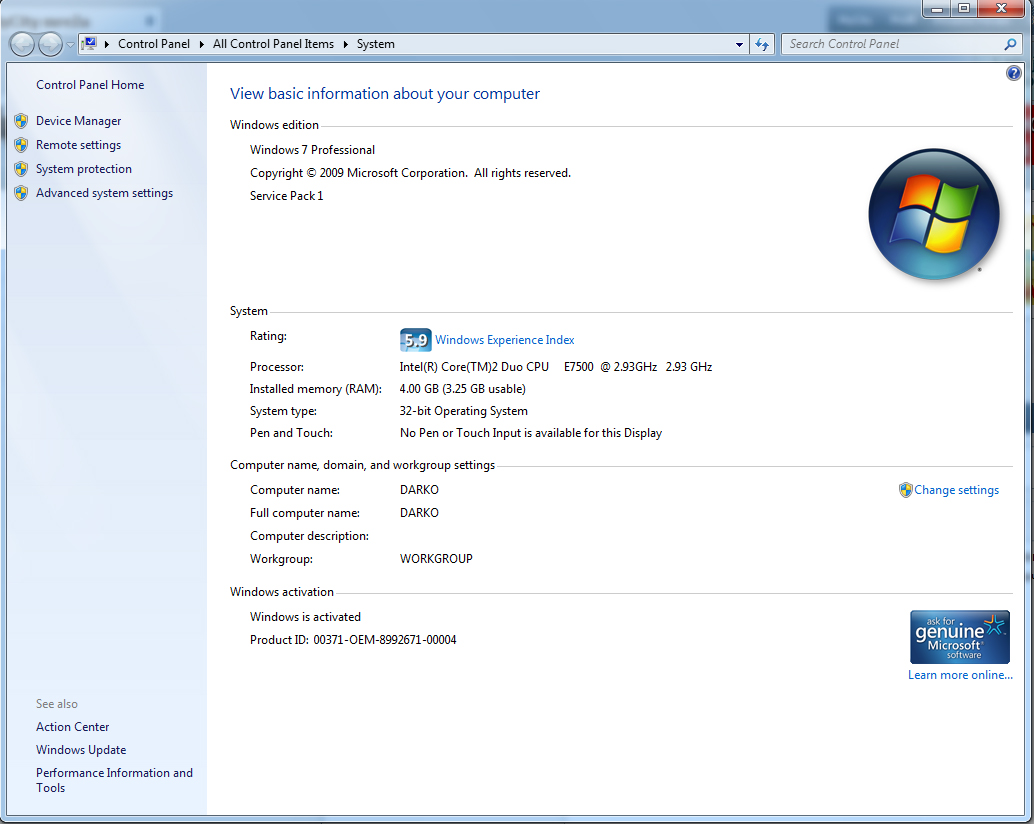Go back with the Back arrow button
The image size is (1034, 824).
[x=22, y=44]
